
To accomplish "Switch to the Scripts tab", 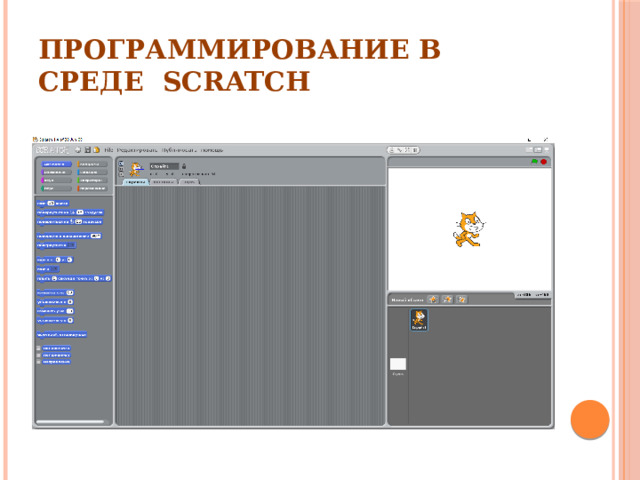I will tap(136, 182).
